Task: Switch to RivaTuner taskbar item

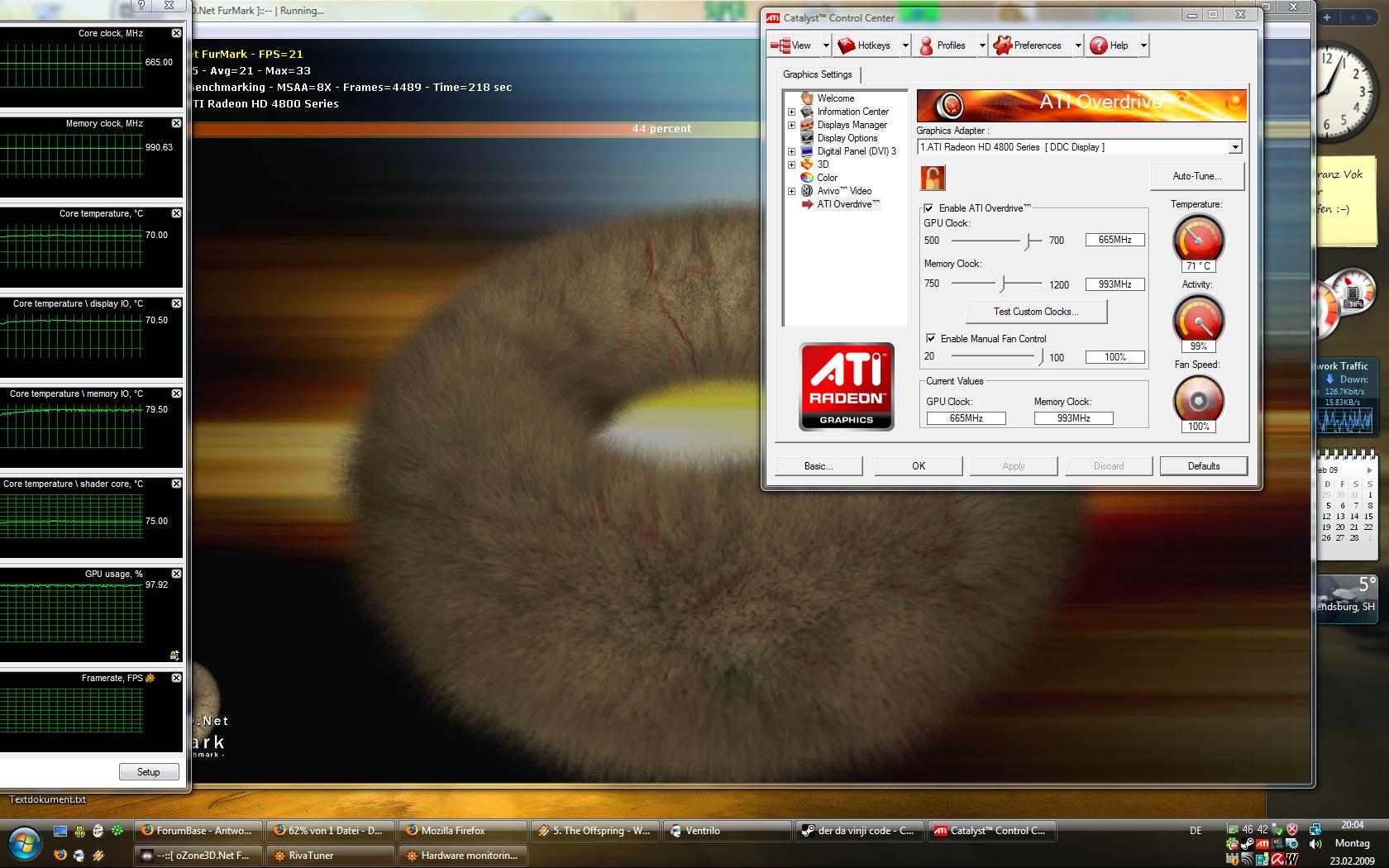Action: point(331,856)
